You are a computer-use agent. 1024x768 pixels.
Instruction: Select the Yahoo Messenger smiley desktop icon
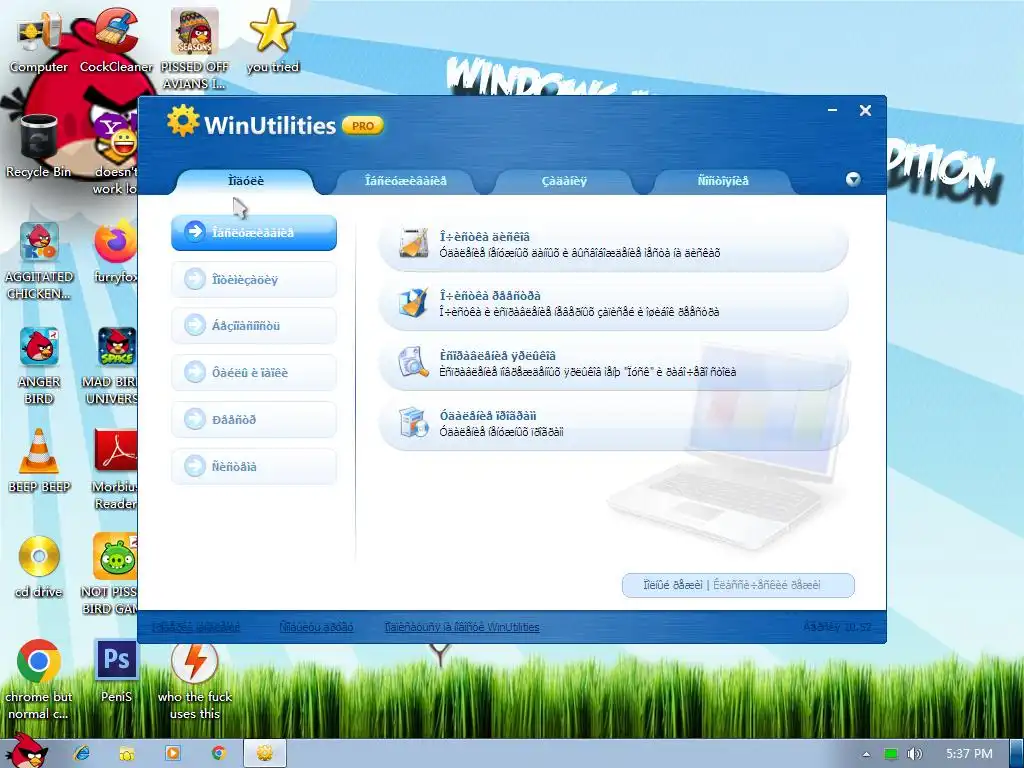click(118, 154)
